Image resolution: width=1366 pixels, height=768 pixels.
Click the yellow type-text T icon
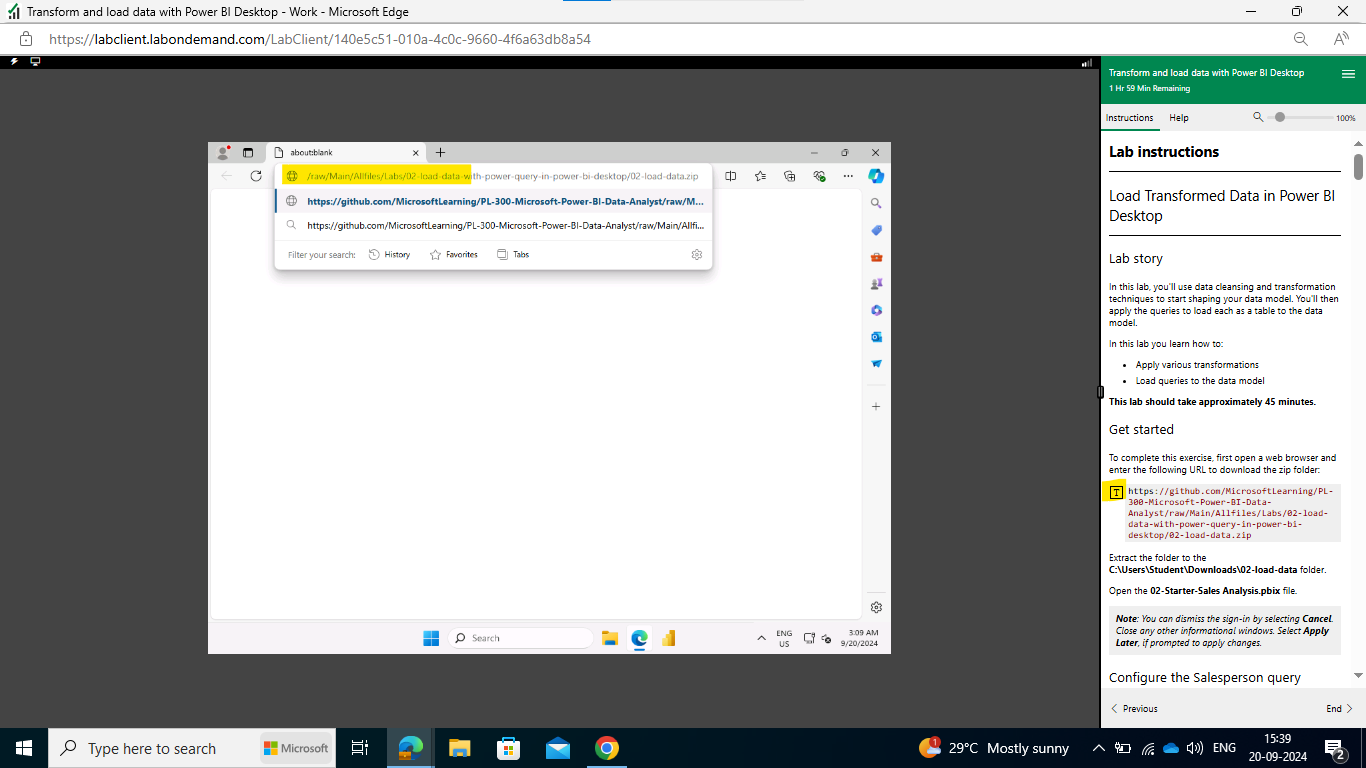[x=1116, y=492]
